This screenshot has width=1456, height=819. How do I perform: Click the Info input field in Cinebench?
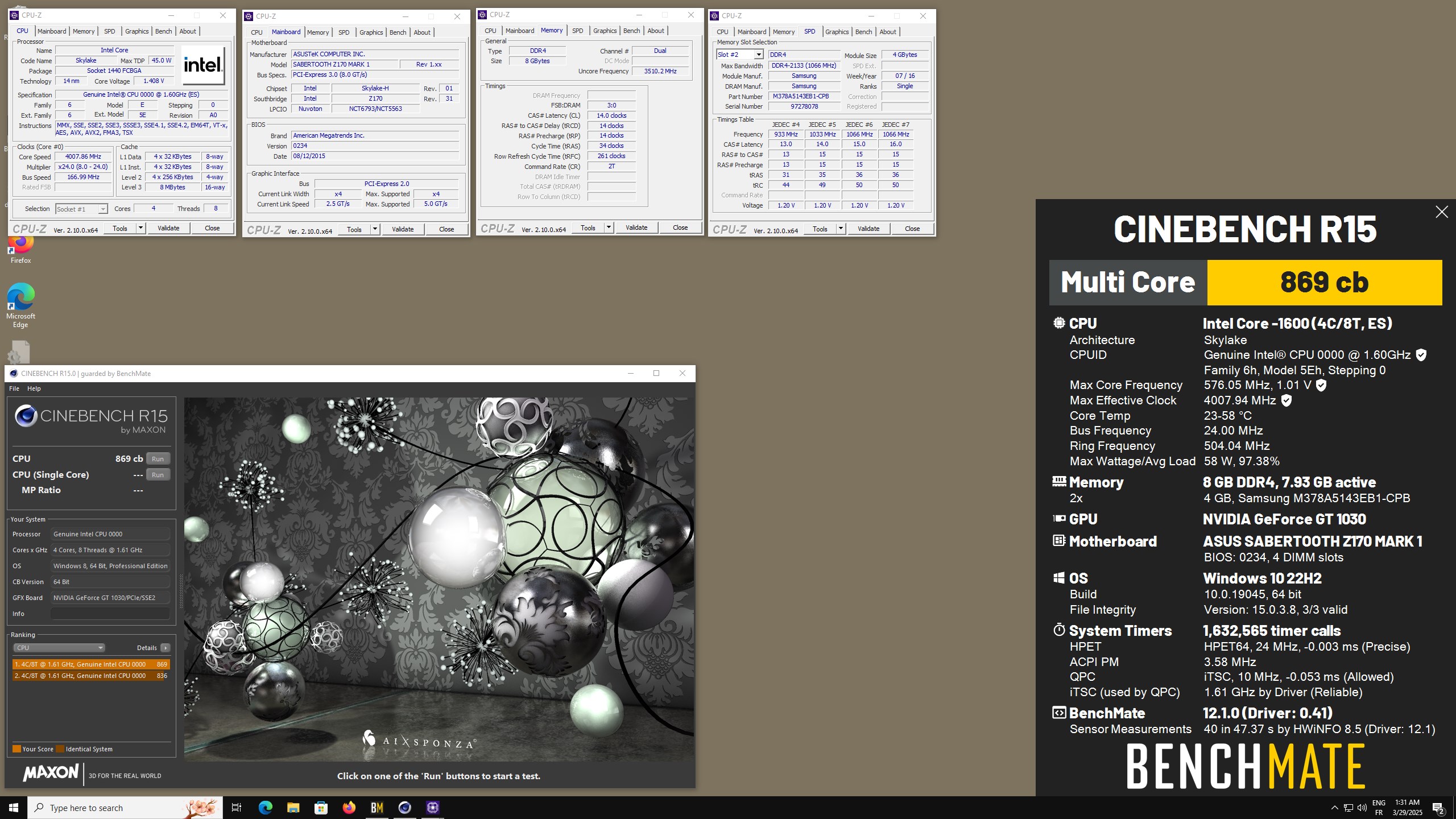(110, 614)
